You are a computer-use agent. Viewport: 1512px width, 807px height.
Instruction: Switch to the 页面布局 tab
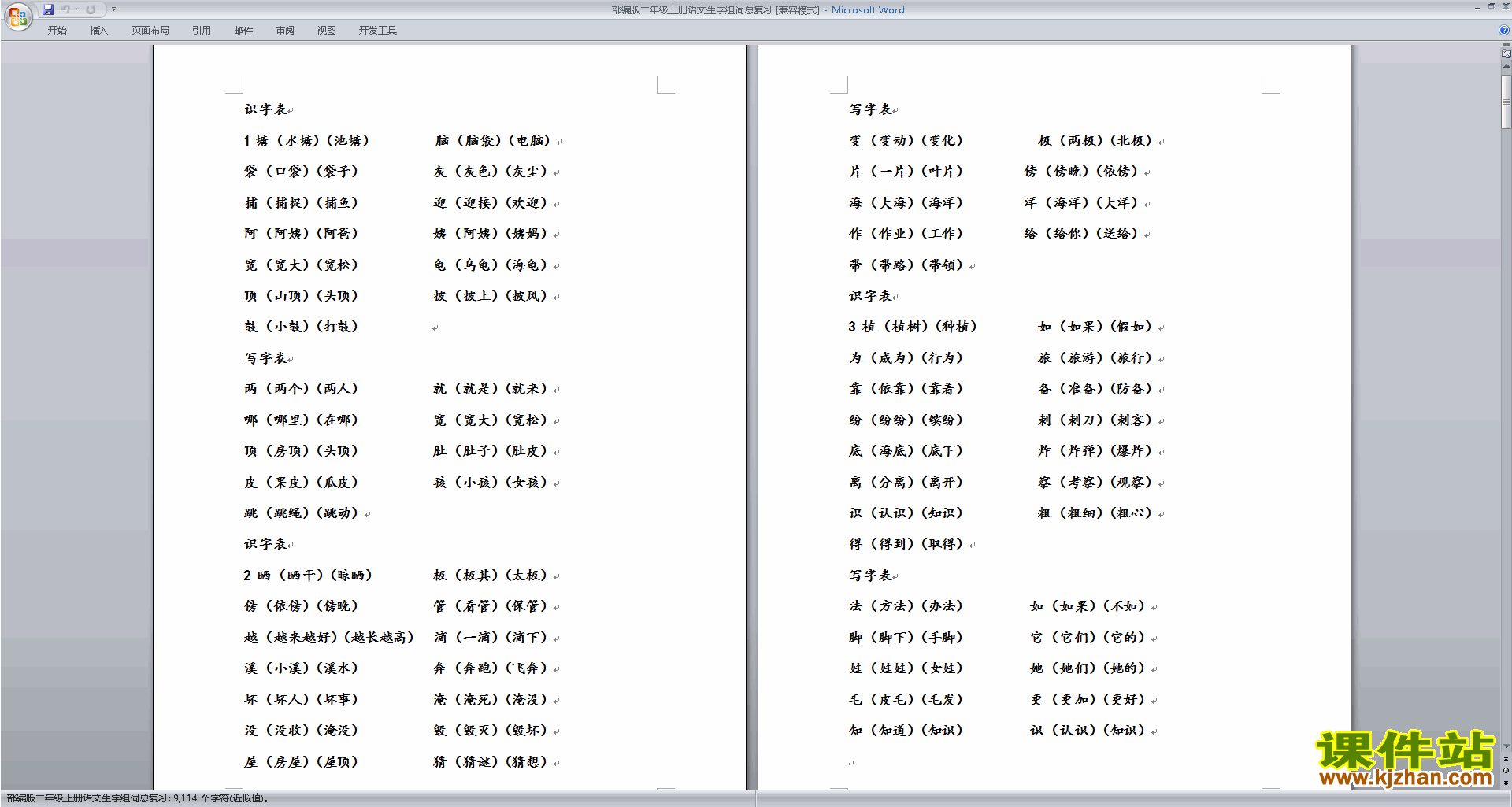tap(150, 30)
